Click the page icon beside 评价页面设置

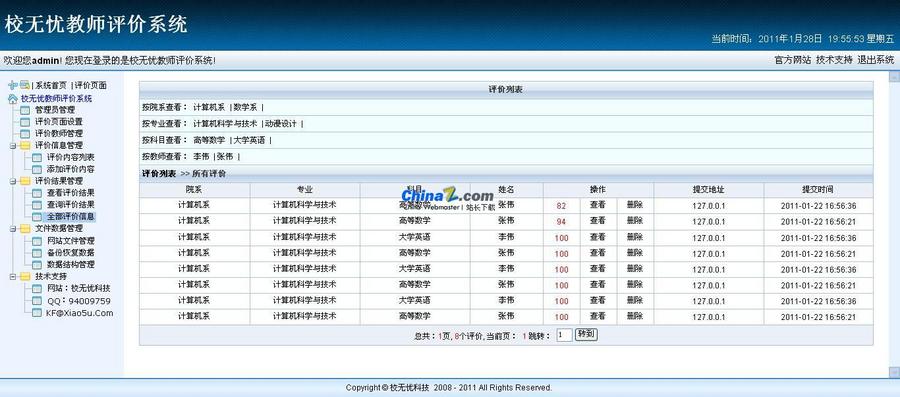[x=25, y=122]
